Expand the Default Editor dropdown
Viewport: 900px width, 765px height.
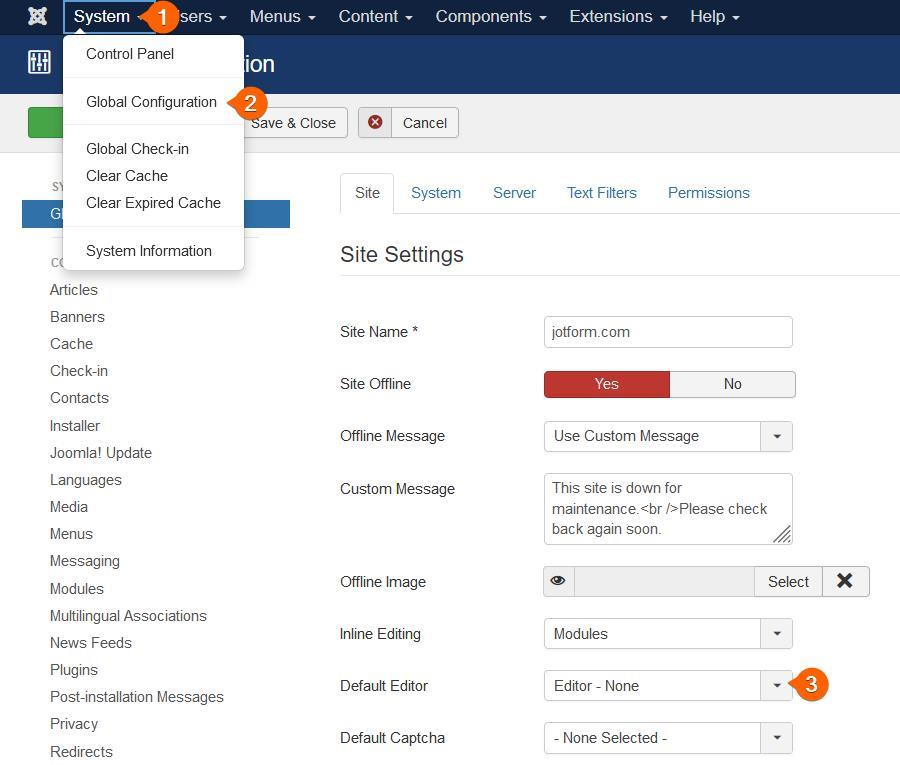click(x=777, y=686)
